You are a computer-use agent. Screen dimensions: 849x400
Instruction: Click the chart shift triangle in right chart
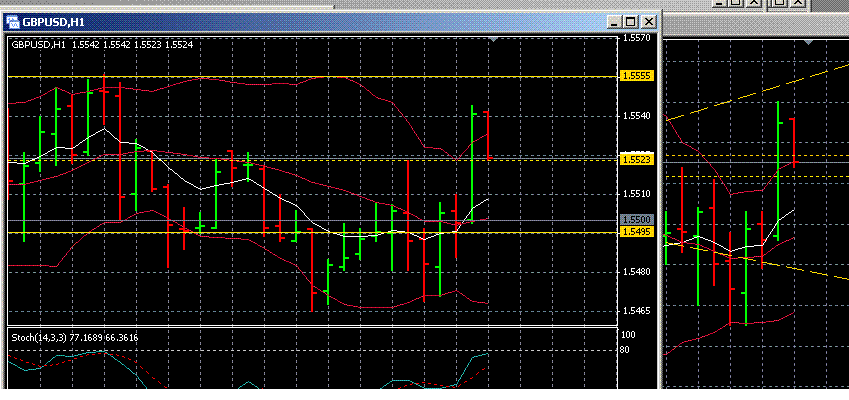coord(808,42)
